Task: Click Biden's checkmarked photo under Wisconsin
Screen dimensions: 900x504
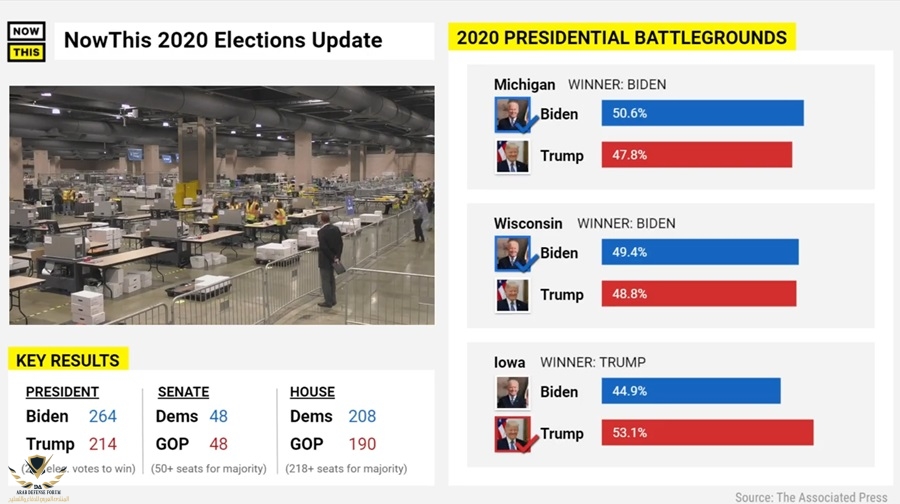Action: [513, 254]
